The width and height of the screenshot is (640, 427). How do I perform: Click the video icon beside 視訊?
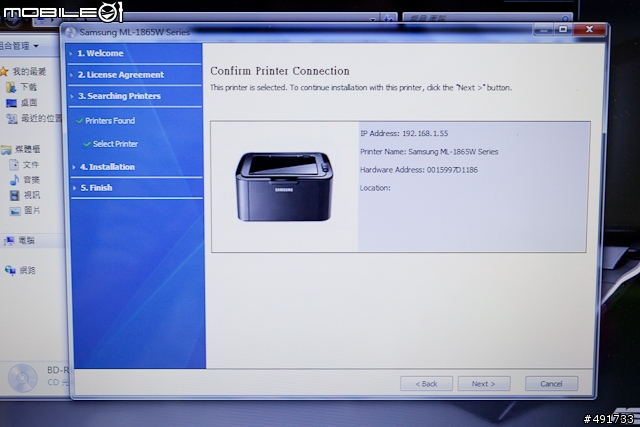click(x=15, y=196)
